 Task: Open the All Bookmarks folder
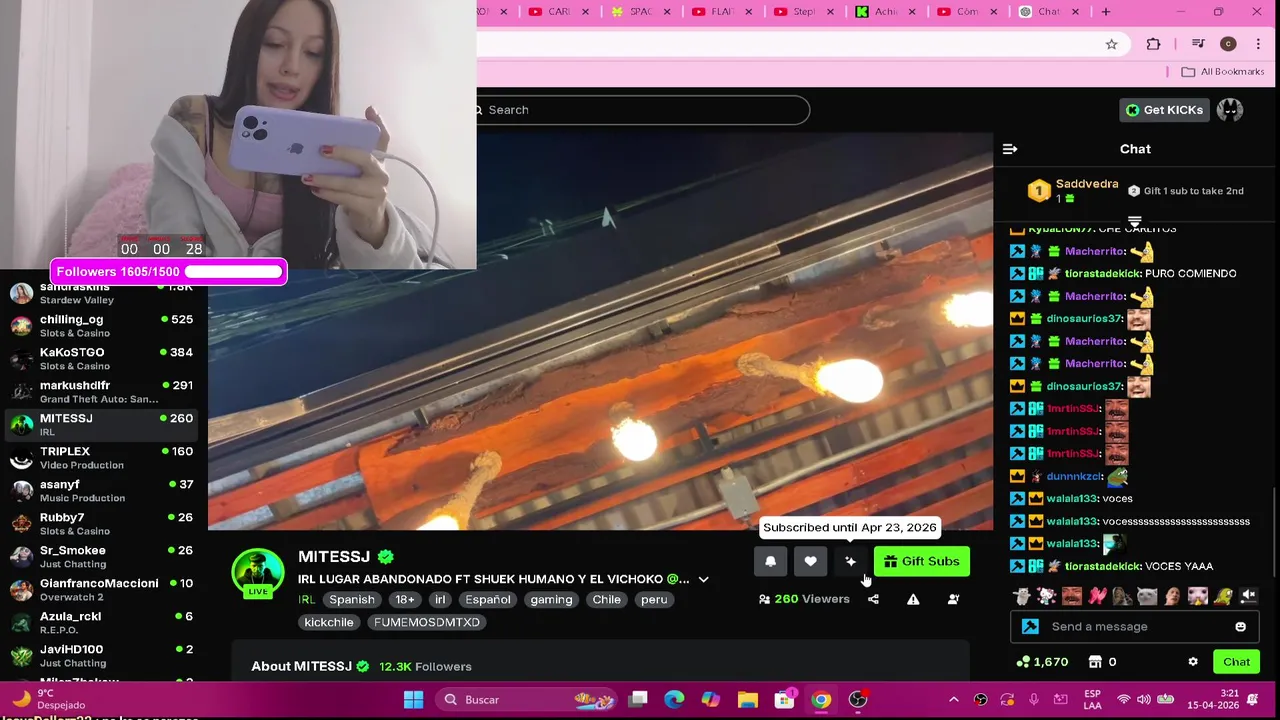[x=1223, y=72]
